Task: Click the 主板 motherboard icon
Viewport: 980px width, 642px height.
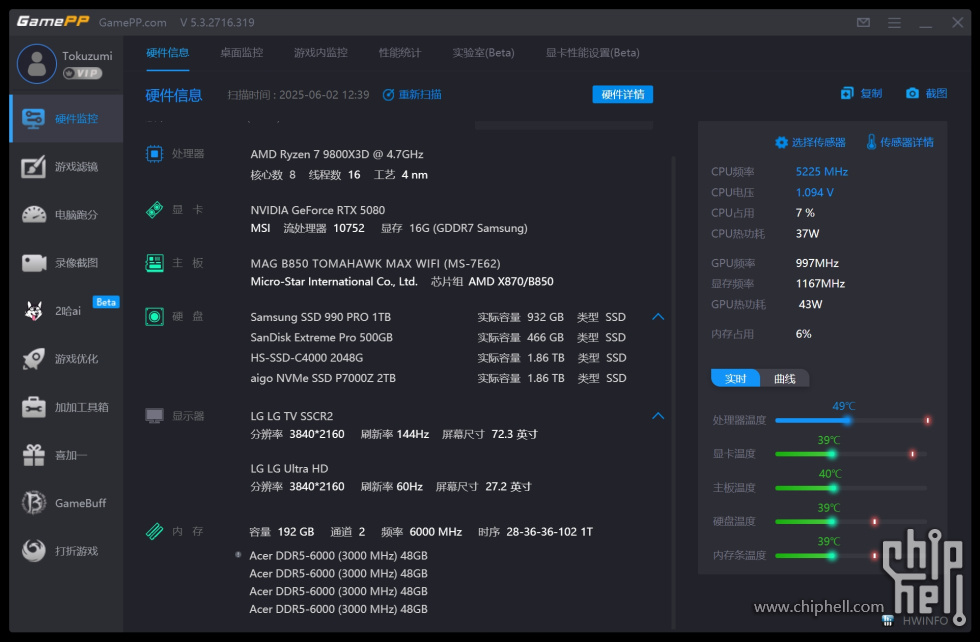Action: pyautogui.click(x=154, y=263)
